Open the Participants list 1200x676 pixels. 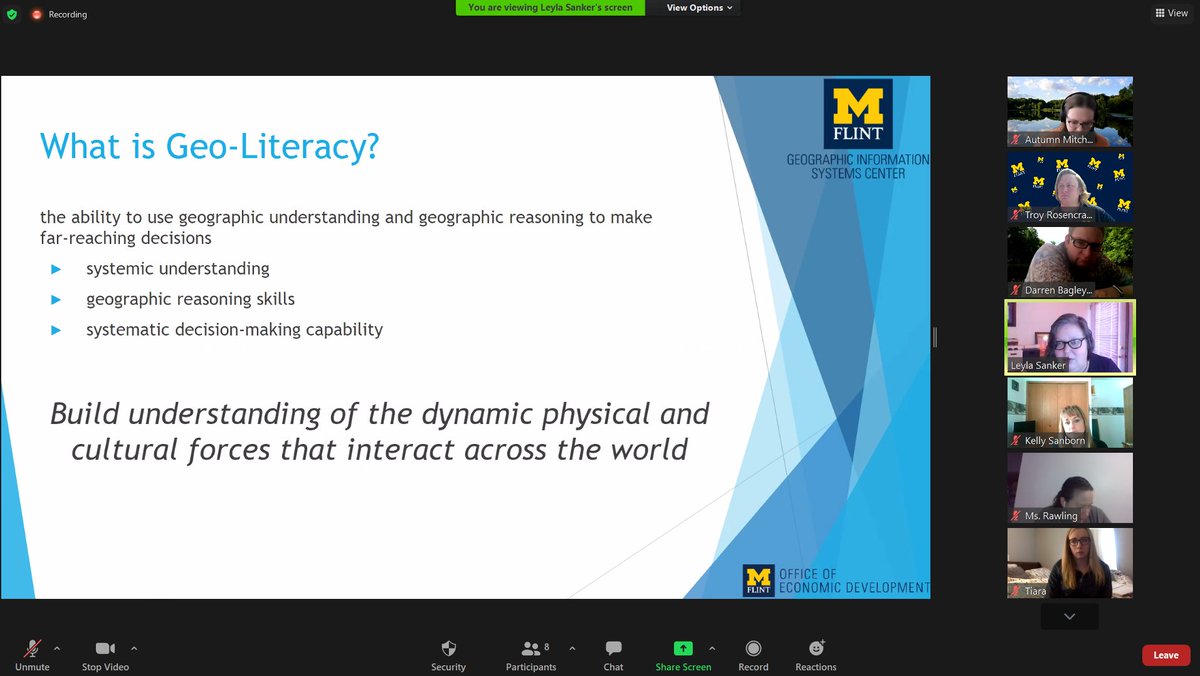531,654
